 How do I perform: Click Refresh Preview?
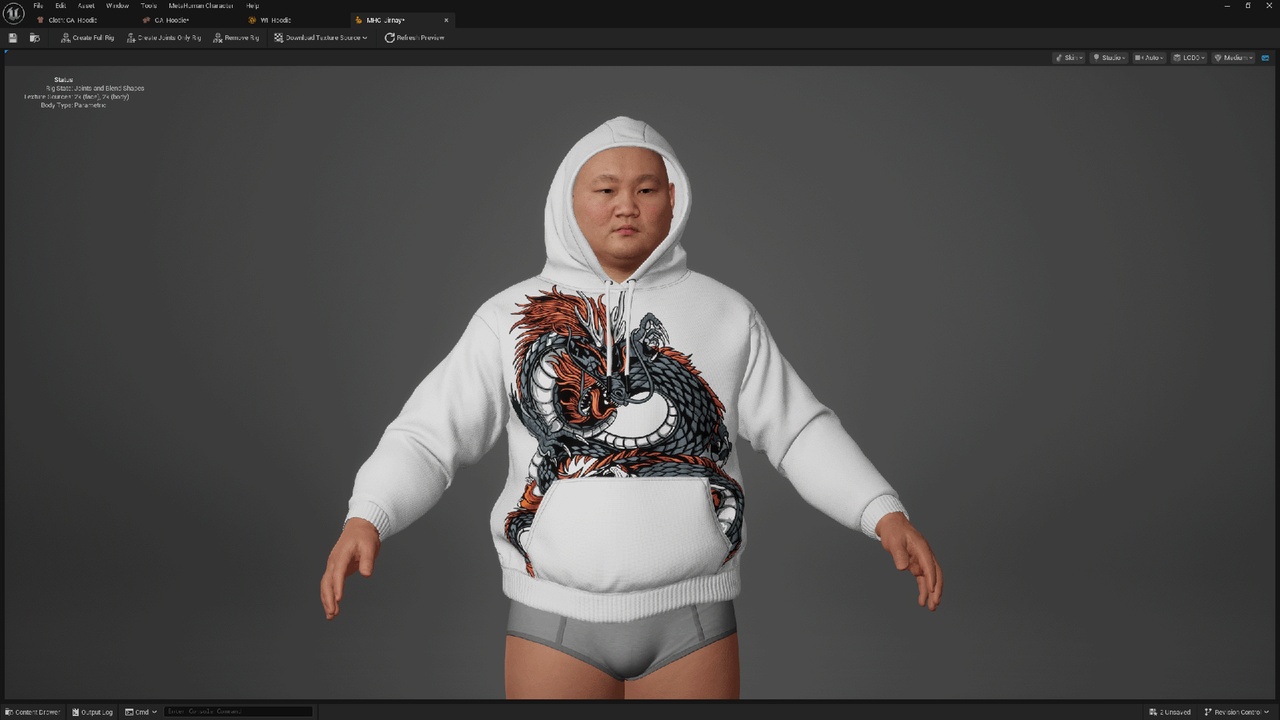coord(414,38)
